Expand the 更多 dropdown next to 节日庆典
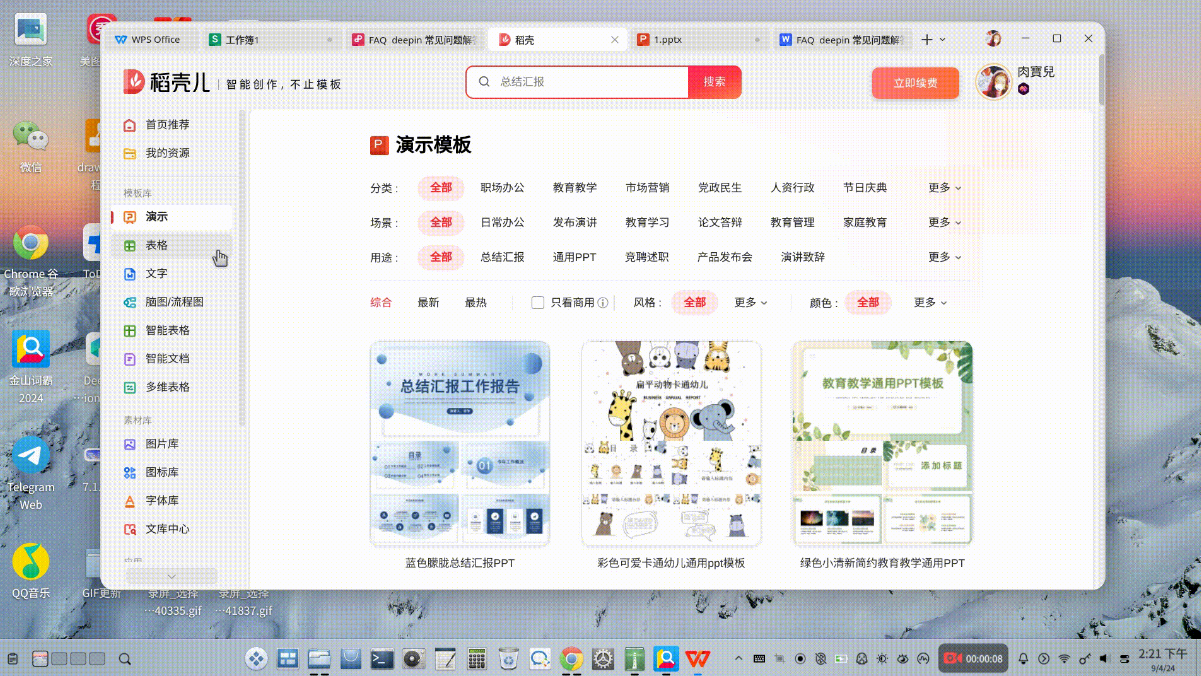 pyautogui.click(x=942, y=188)
